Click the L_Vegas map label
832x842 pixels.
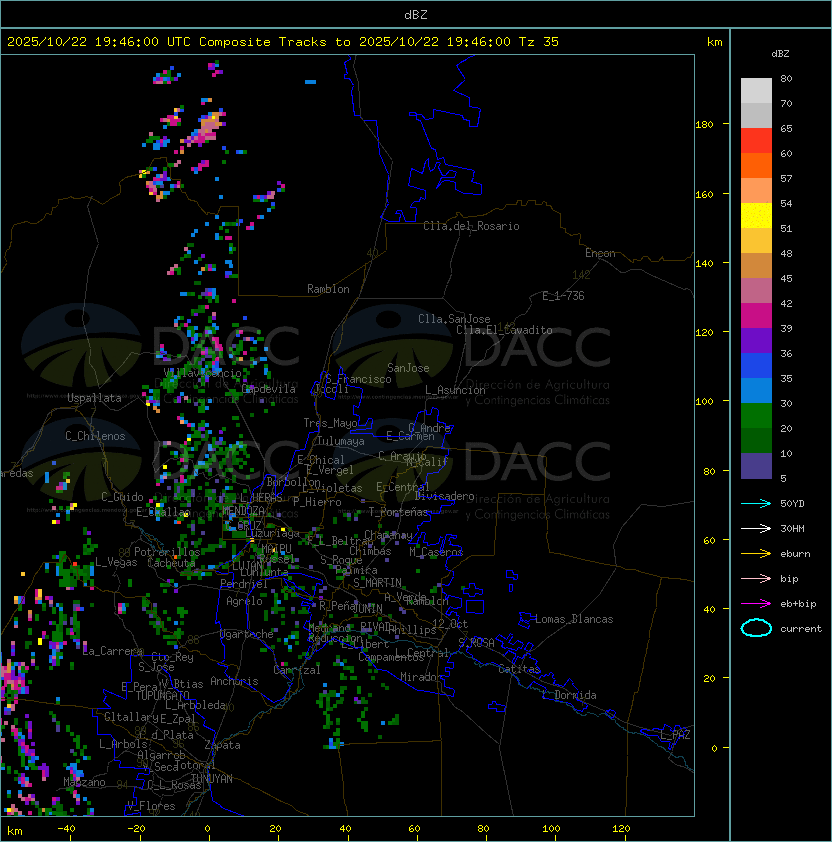pyautogui.click(x=116, y=562)
